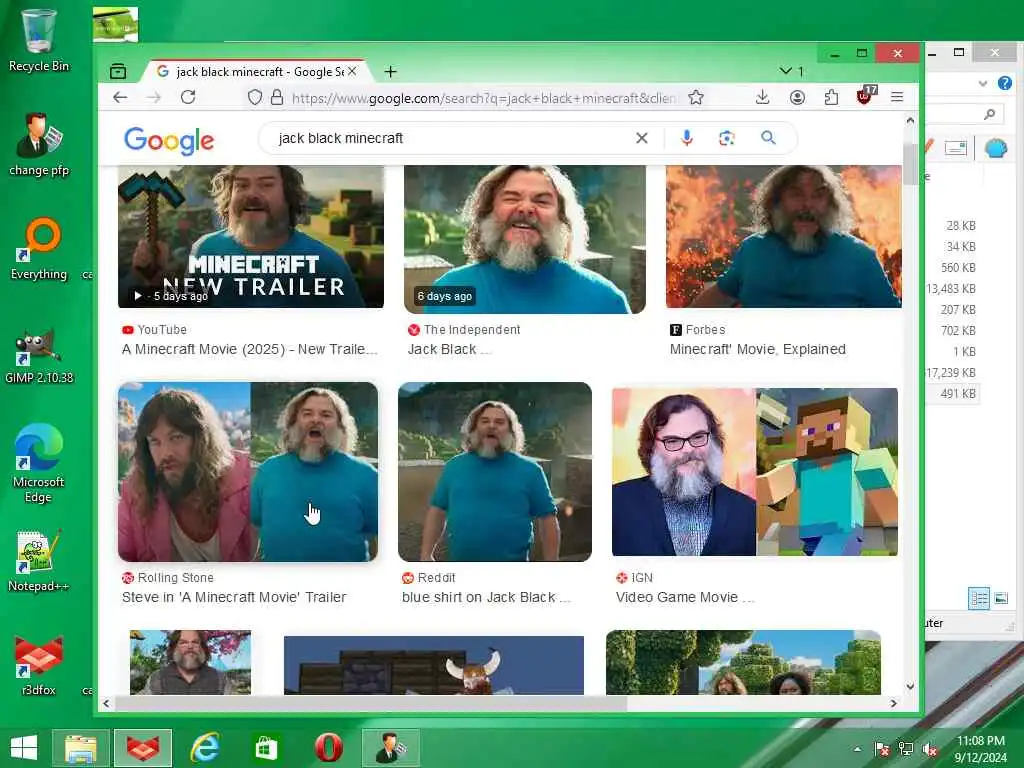Click the browser Back arrow
The width and height of the screenshot is (1024, 768).
[120, 97]
